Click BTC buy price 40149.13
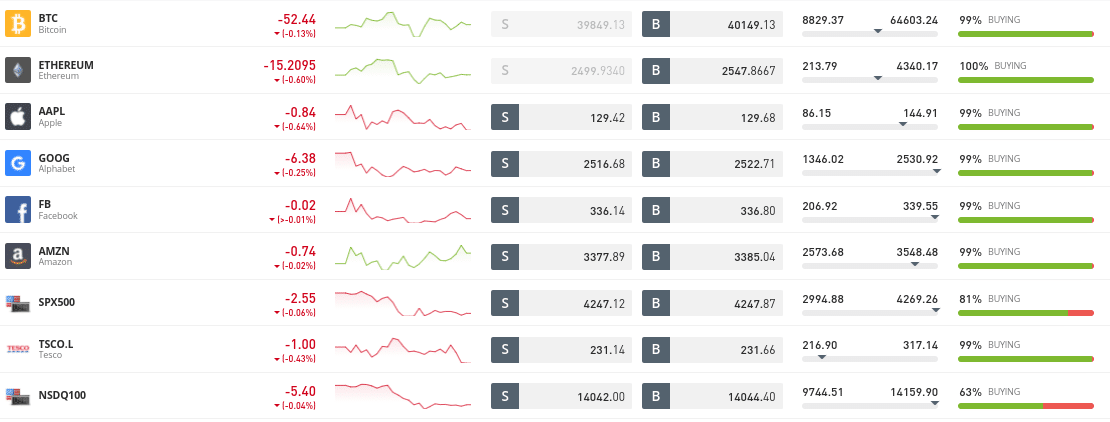Screen dimensions: 1110x422 [751, 25]
